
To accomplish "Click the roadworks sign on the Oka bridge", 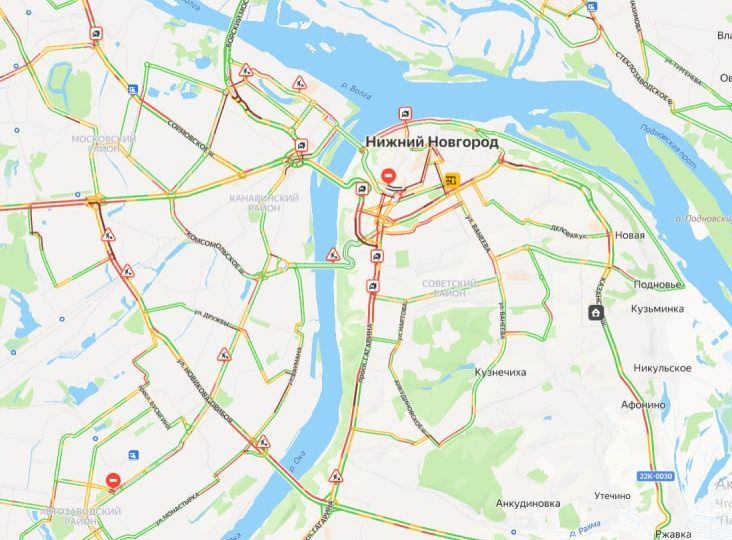I will click(332, 255).
